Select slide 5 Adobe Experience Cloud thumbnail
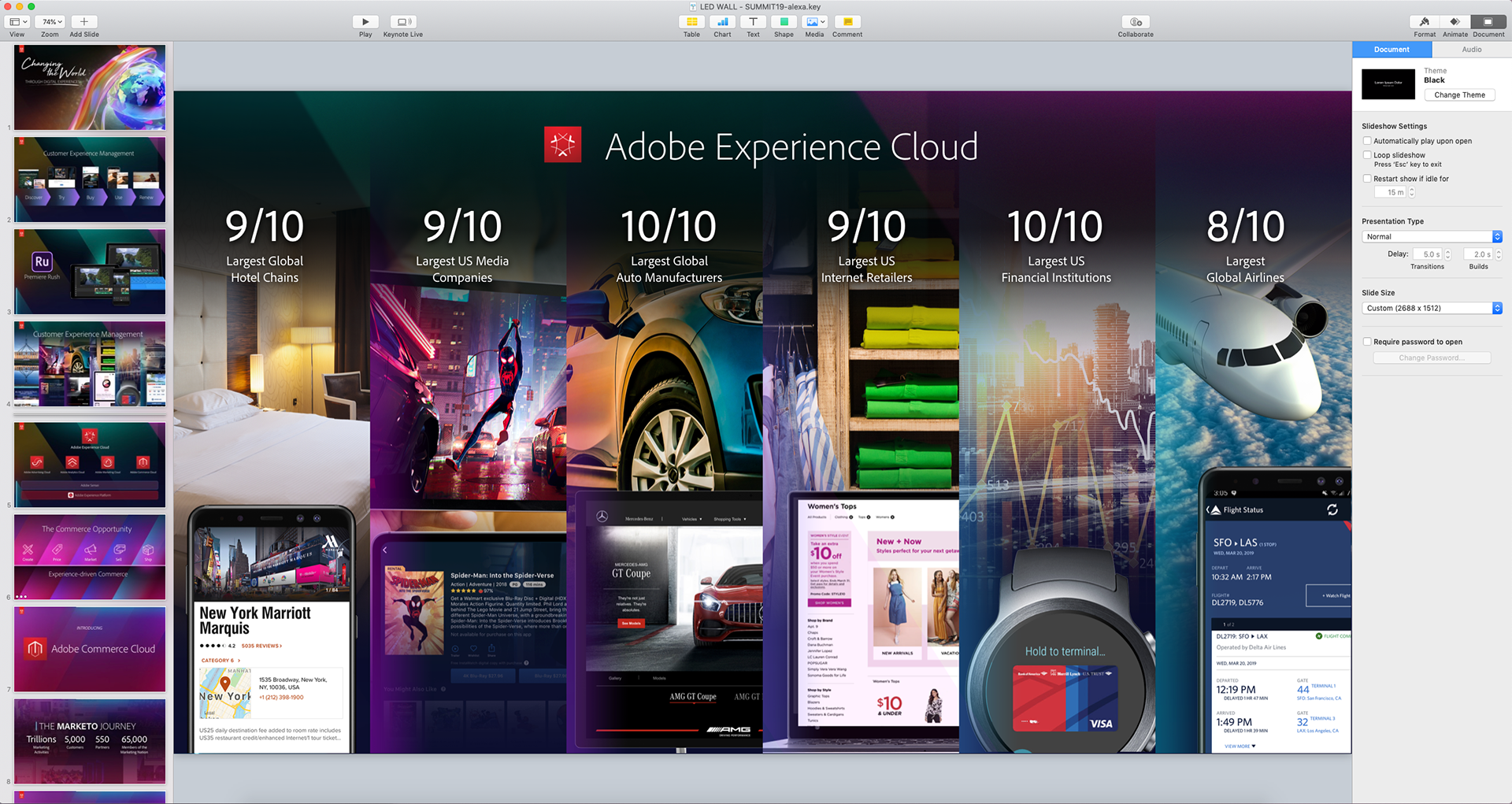Viewport: 1512px width, 804px height. (90, 465)
